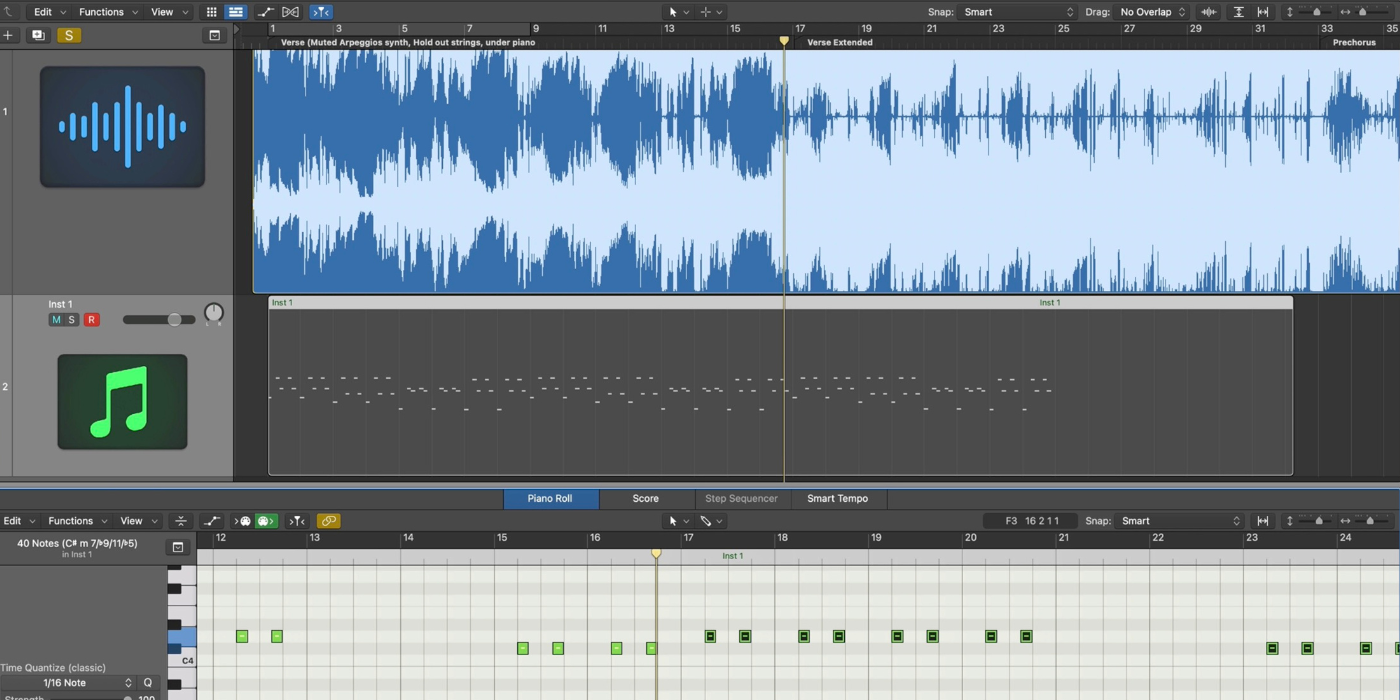The image size is (1400, 700).
Task: Open piano roll left-click tool menu
Action: (x=678, y=521)
